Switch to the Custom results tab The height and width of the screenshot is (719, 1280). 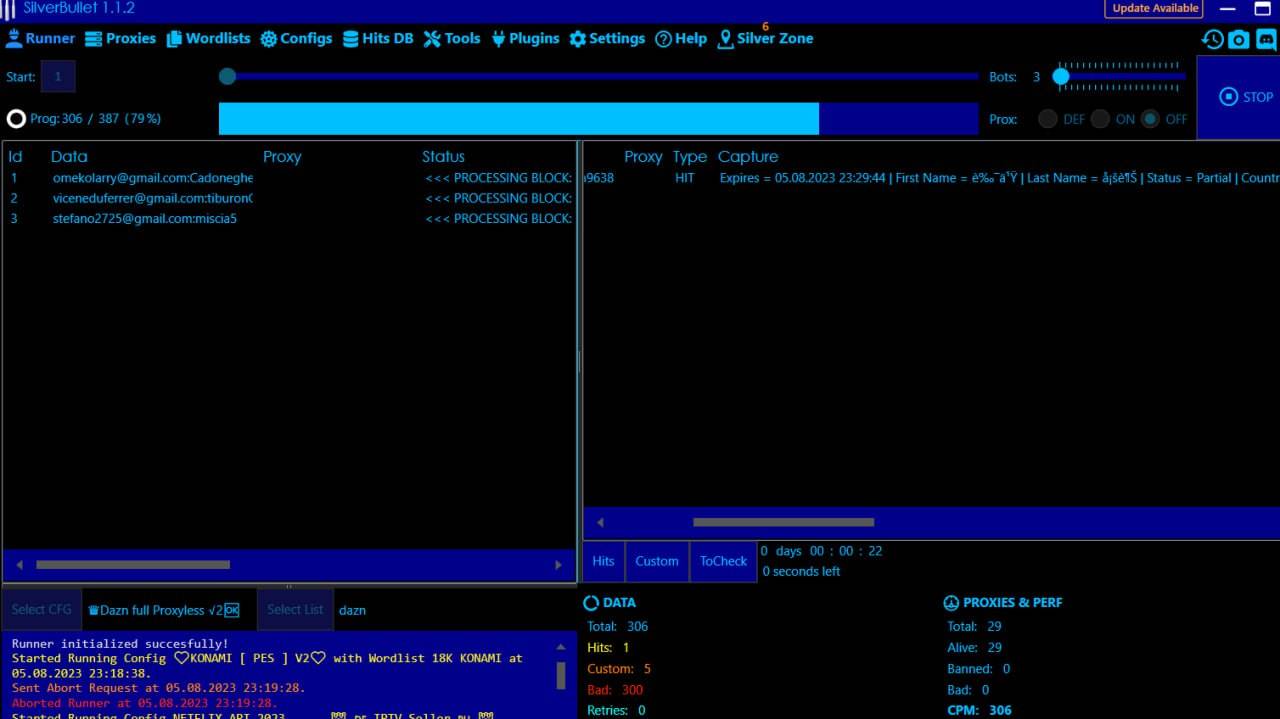click(656, 561)
